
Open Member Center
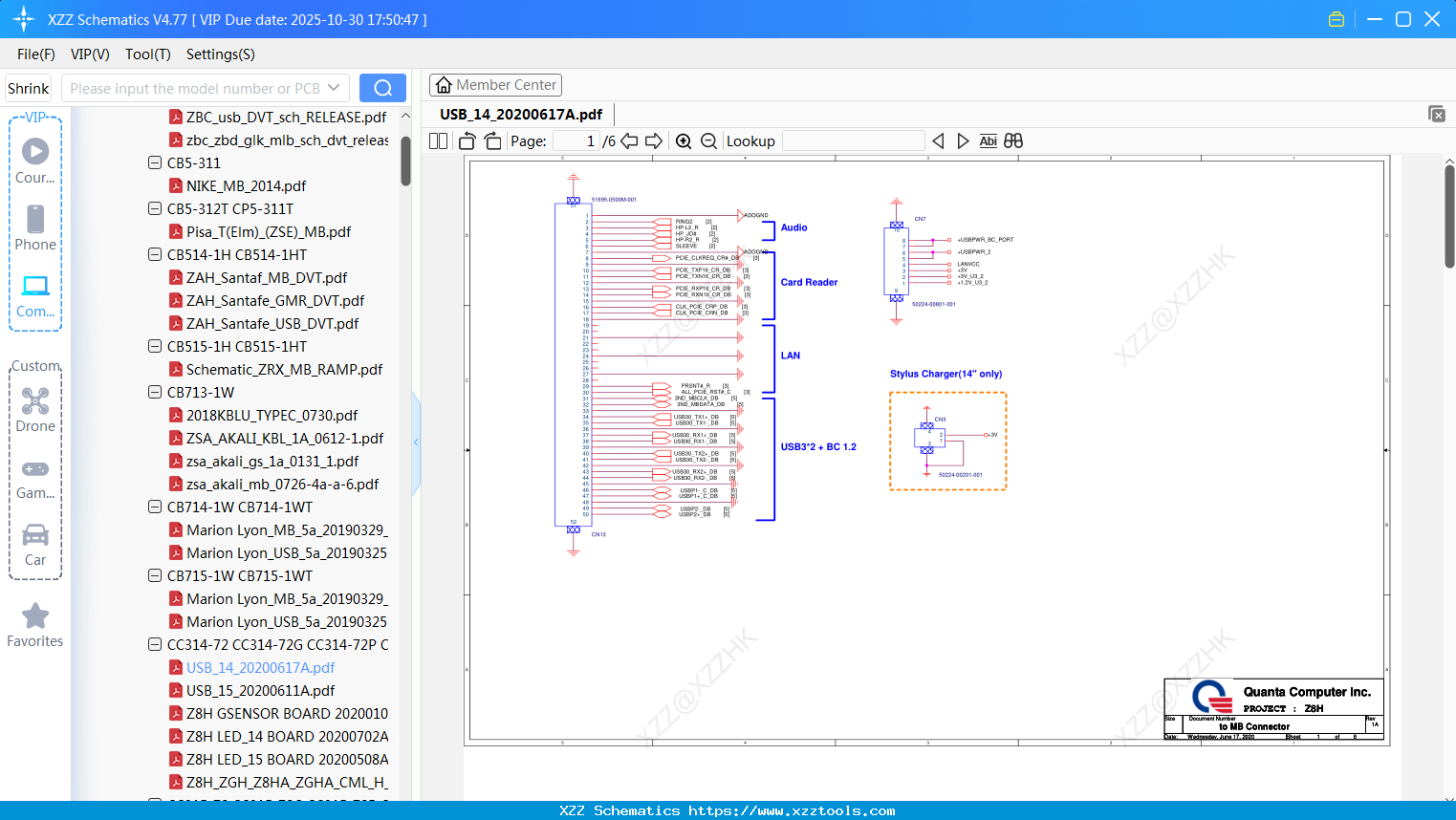tap(495, 85)
